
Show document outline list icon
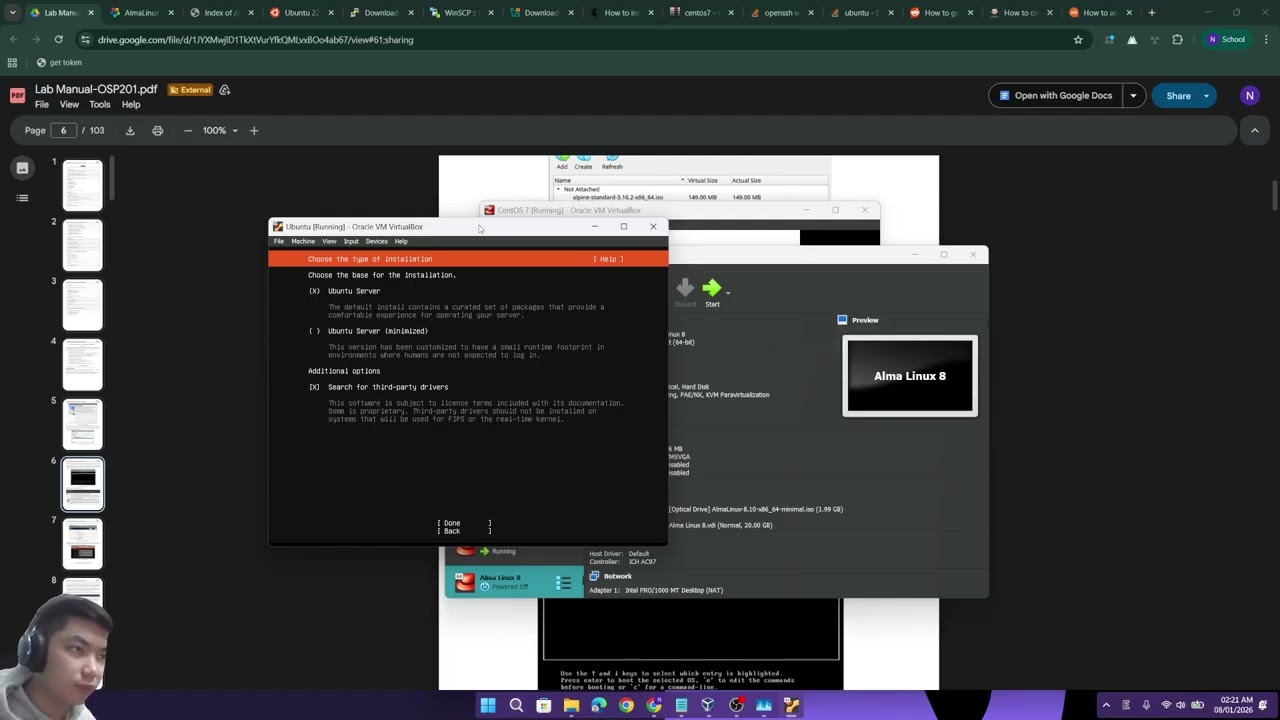pyautogui.click(x=22, y=198)
